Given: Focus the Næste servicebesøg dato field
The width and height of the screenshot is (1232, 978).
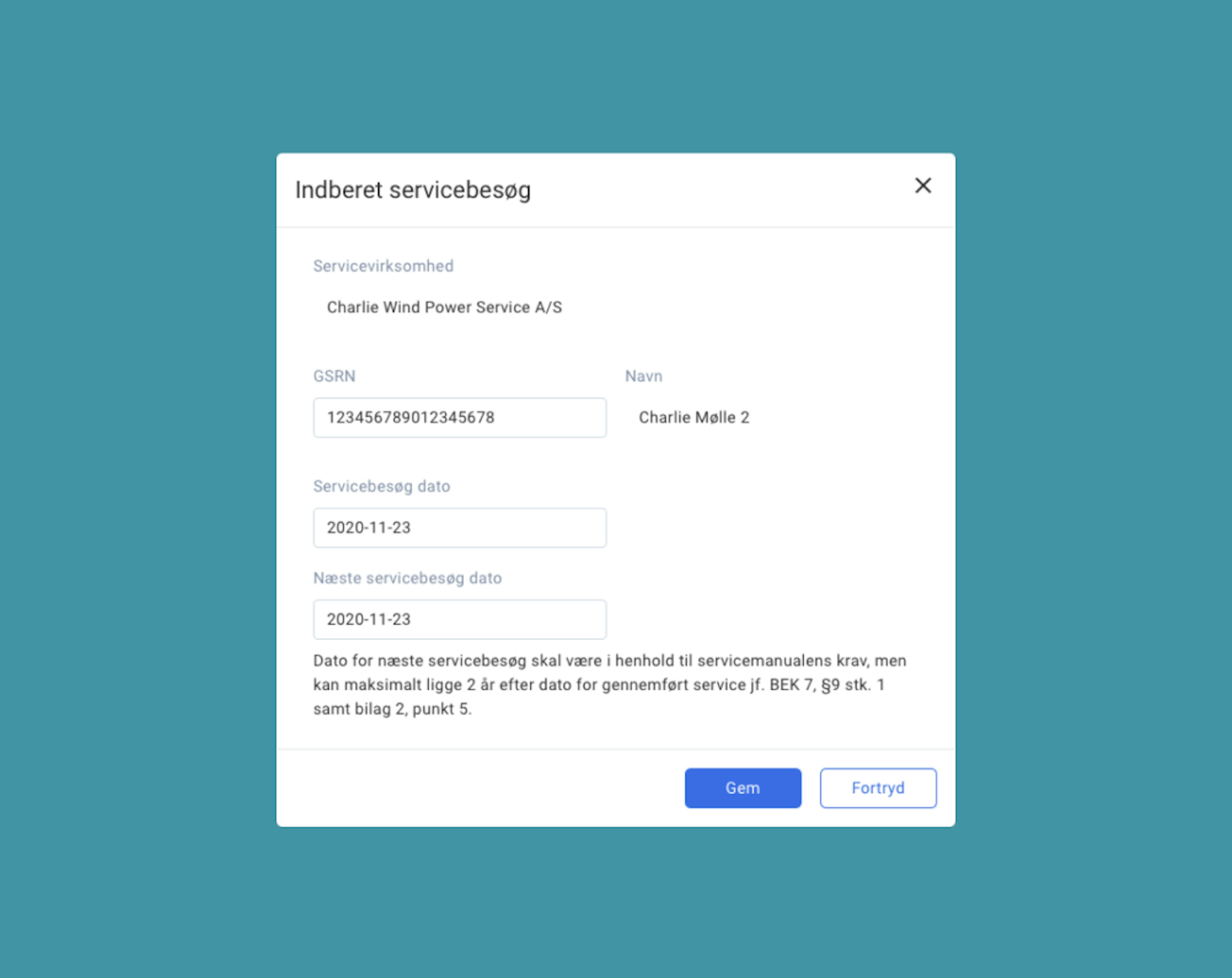Looking at the screenshot, I should click(459, 619).
